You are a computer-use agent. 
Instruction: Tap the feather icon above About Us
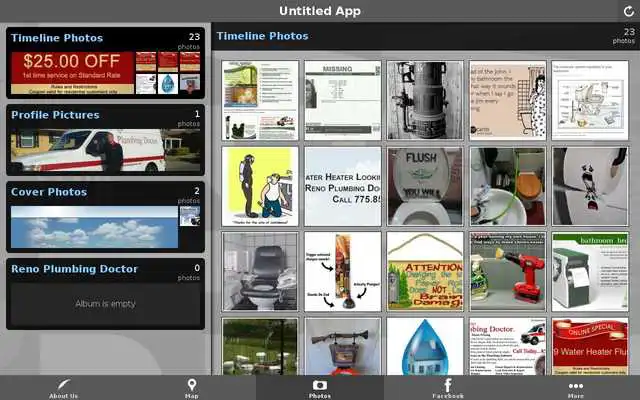click(64, 384)
